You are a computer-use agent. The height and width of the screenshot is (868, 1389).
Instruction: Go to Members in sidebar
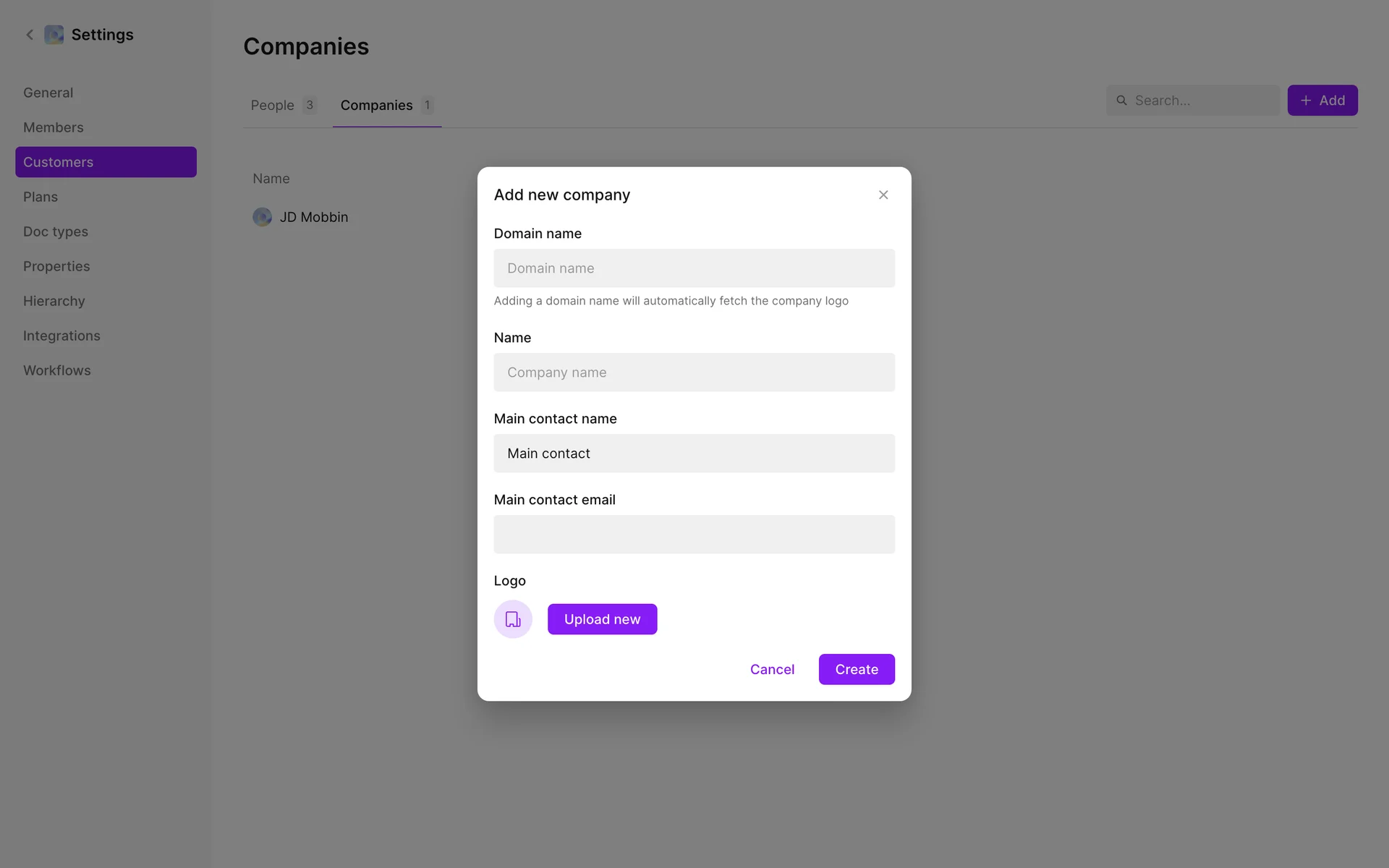coord(54,127)
